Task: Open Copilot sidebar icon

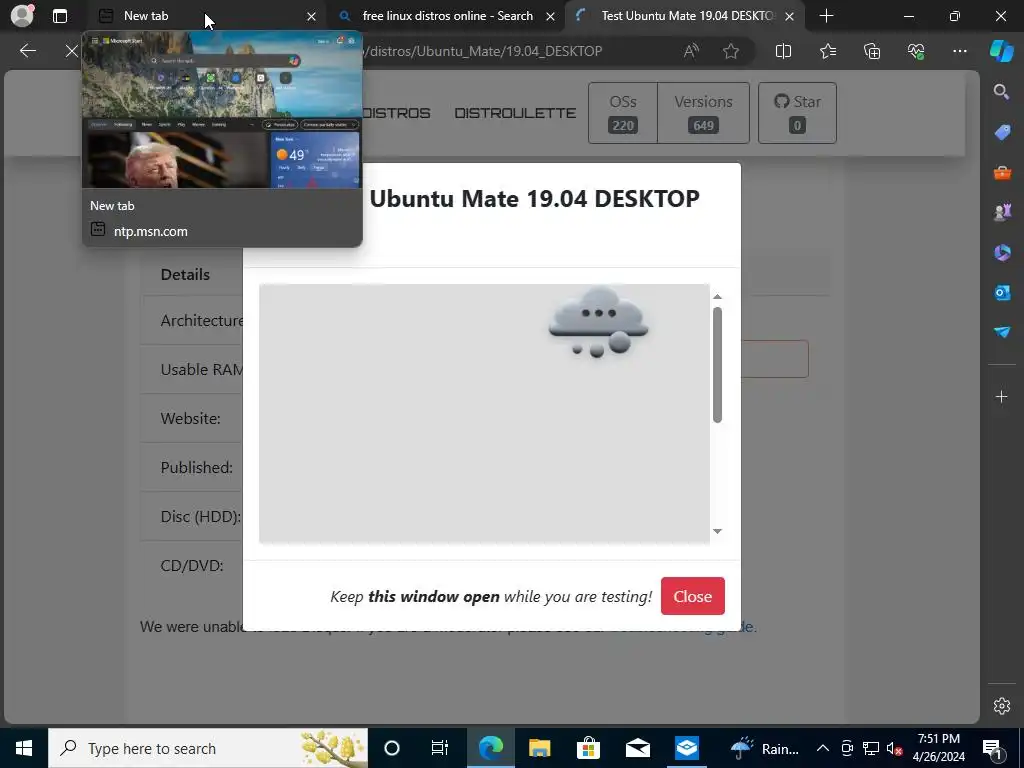Action: point(1001,51)
